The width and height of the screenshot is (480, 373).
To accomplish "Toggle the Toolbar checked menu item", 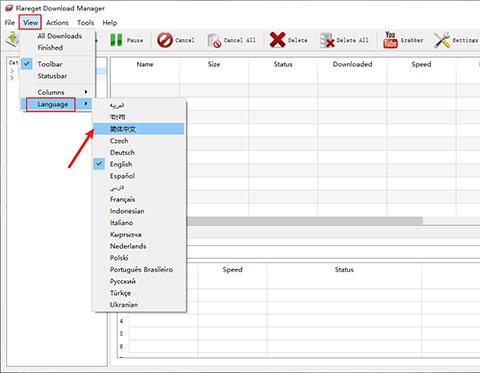I will 57,64.
